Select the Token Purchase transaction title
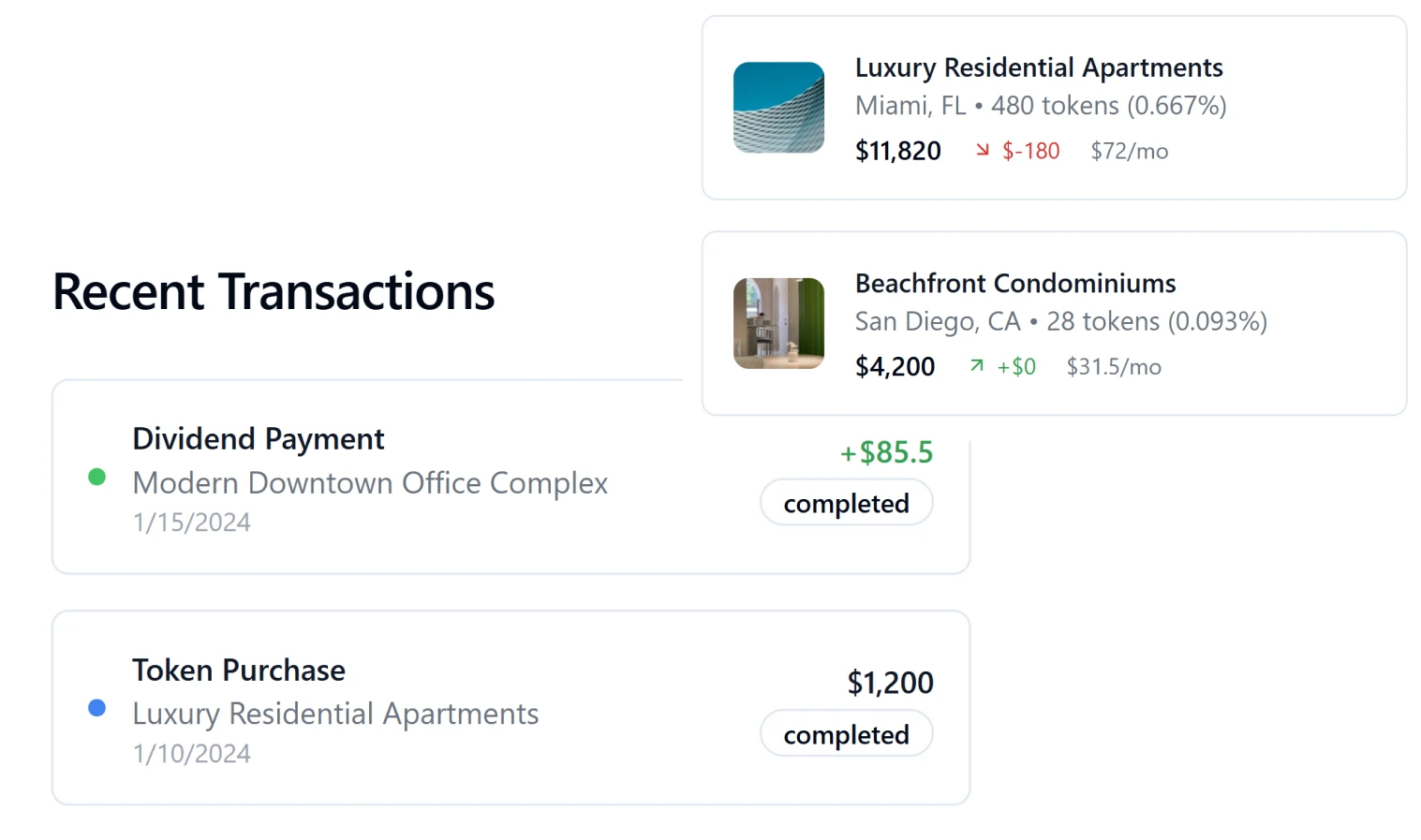Screen dimensions: 1421x840 pyautogui.click(x=239, y=671)
